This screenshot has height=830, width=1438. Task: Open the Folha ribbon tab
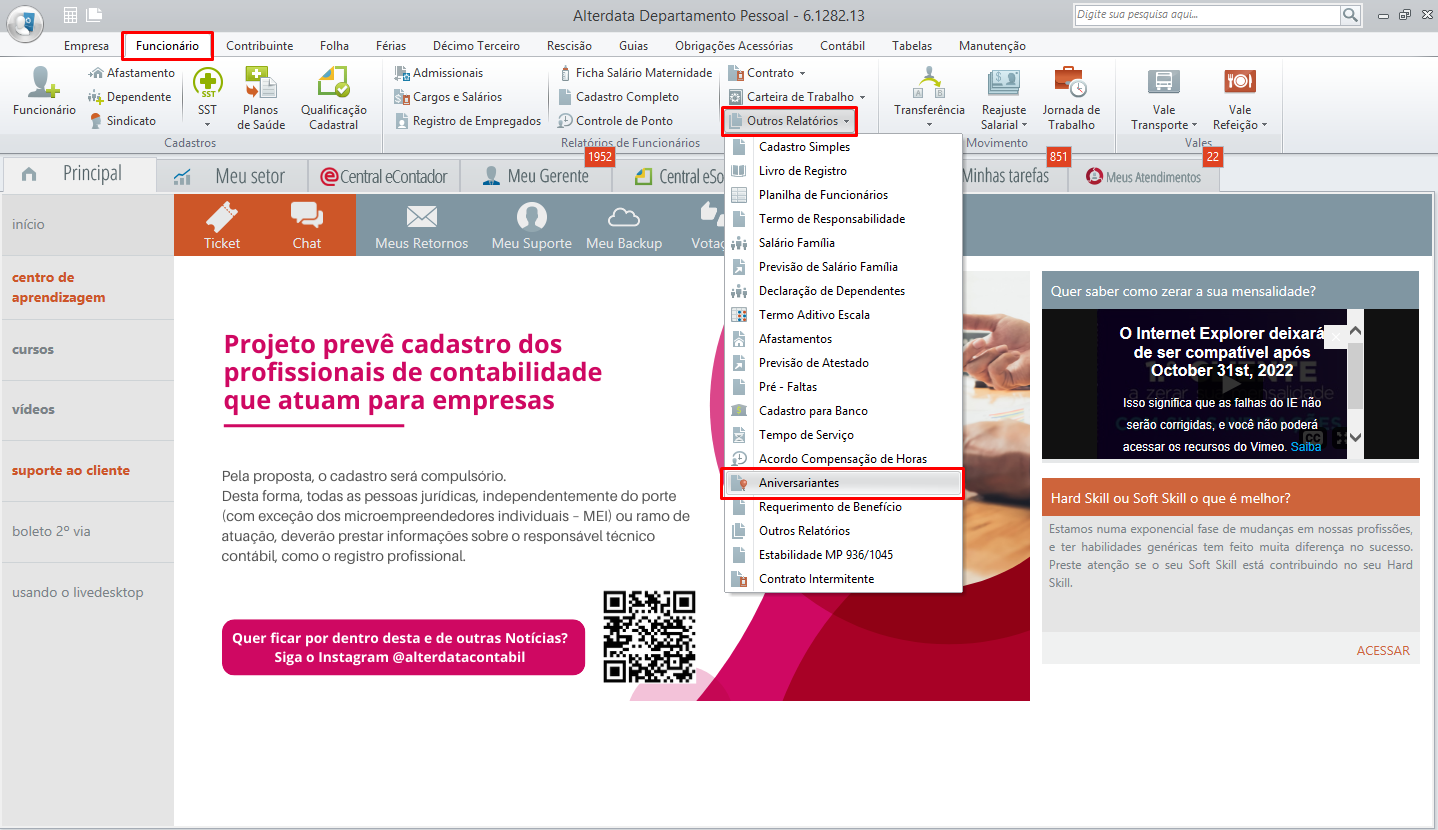pyautogui.click(x=334, y=45)
